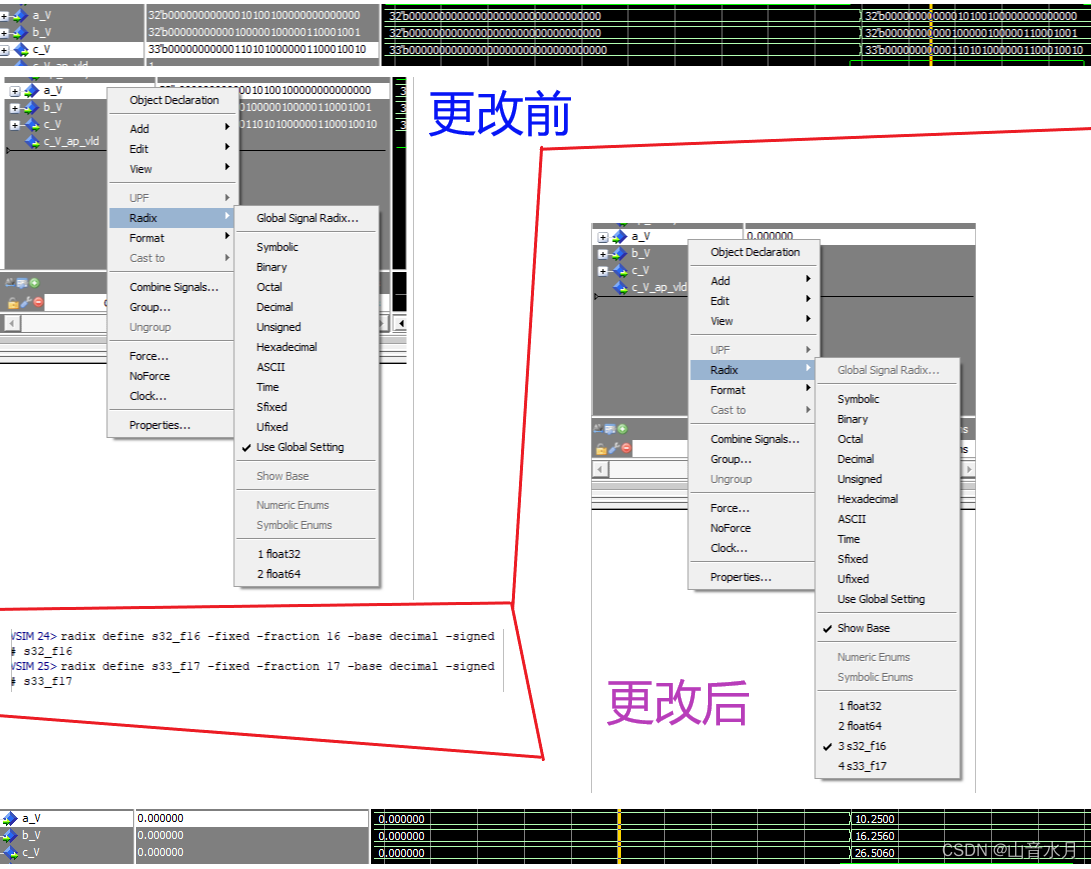Click the 26.5060 value in the bottom waveform
The width and height of the screenshot is (1091, 869).
(874, 854)
